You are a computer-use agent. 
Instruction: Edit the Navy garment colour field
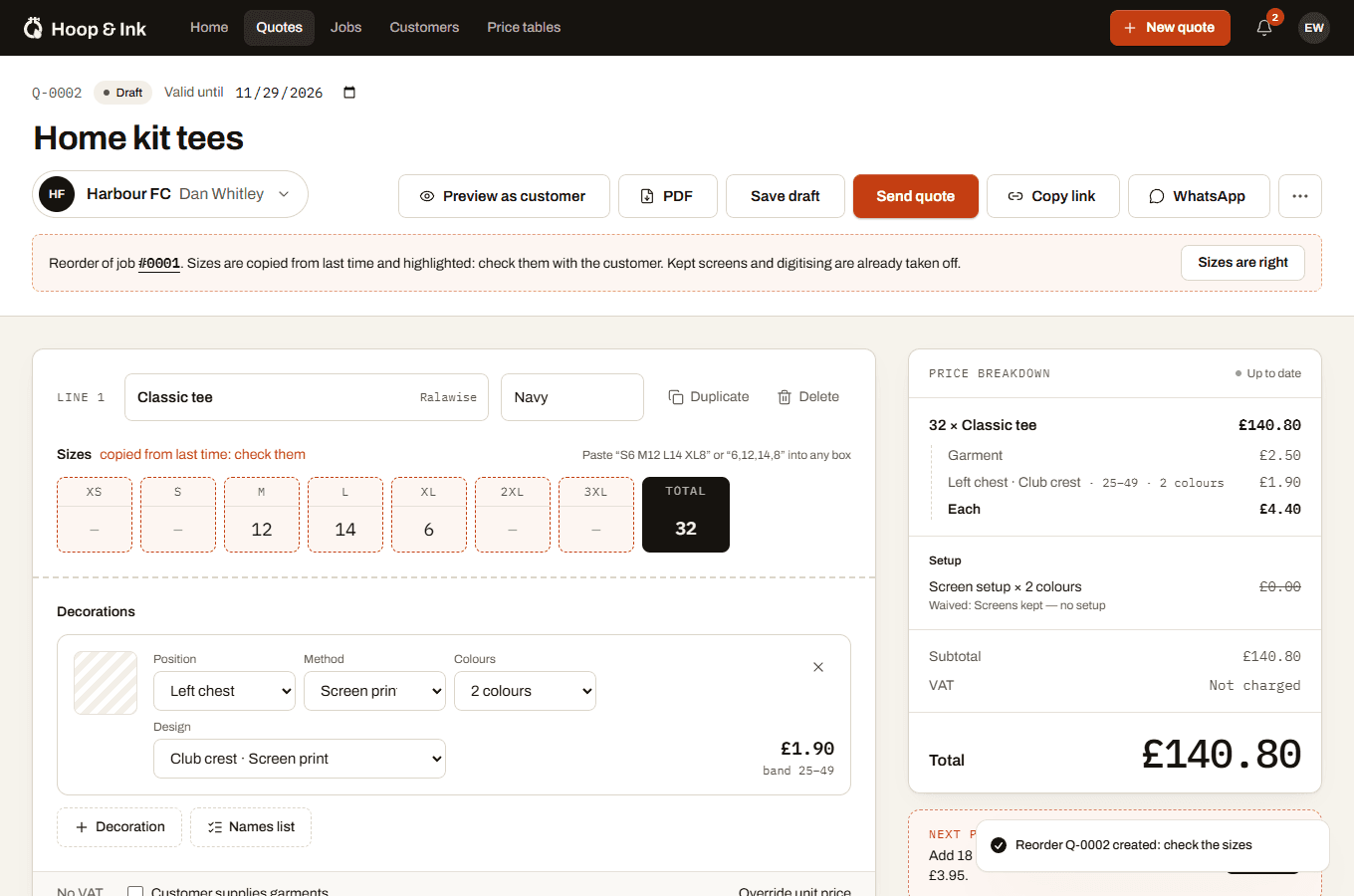(x=572, y=397)
